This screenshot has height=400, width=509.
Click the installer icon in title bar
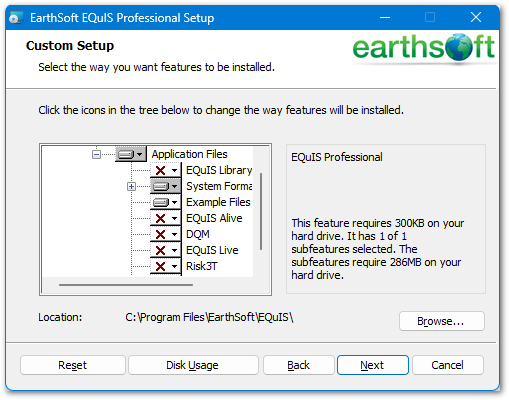coord(16,18)
